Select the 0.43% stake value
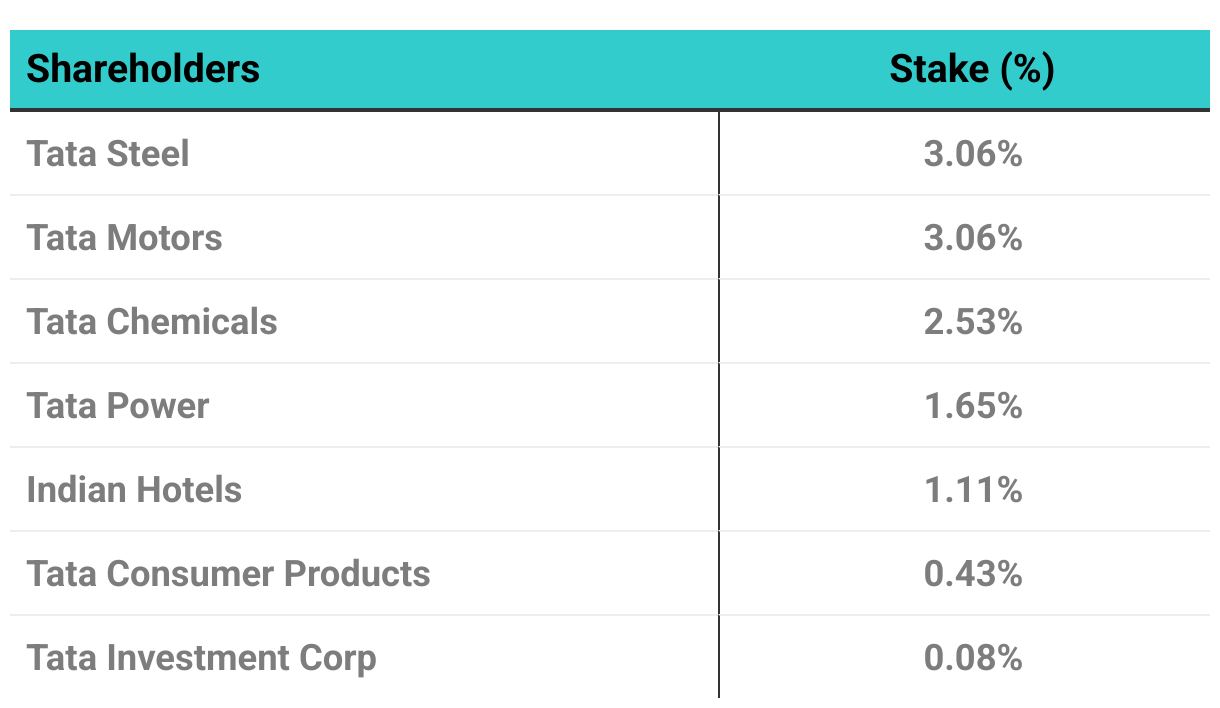 [972, 574]
